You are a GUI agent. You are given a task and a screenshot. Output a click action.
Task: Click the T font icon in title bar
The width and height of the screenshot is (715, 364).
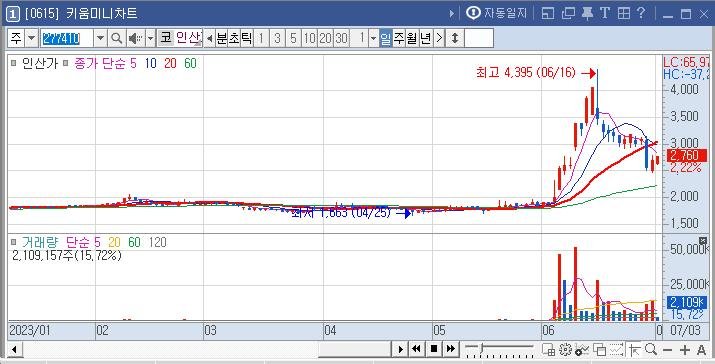pos(605,13)
